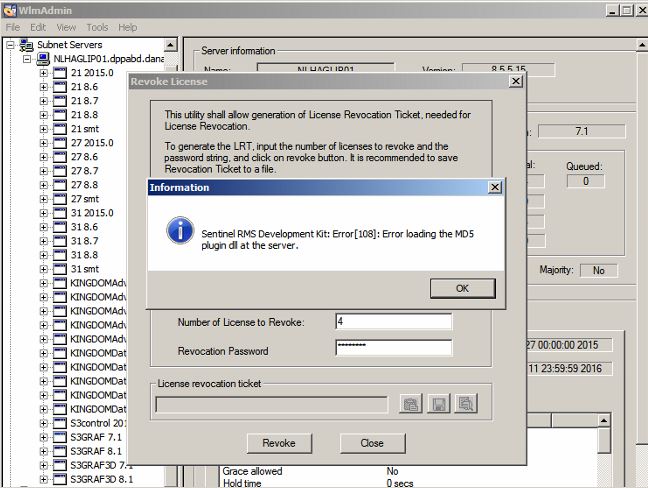Expand the S3GRAF 7.1 feature node
This screenshot has height=488, width=648.
[x=43, y=437]
